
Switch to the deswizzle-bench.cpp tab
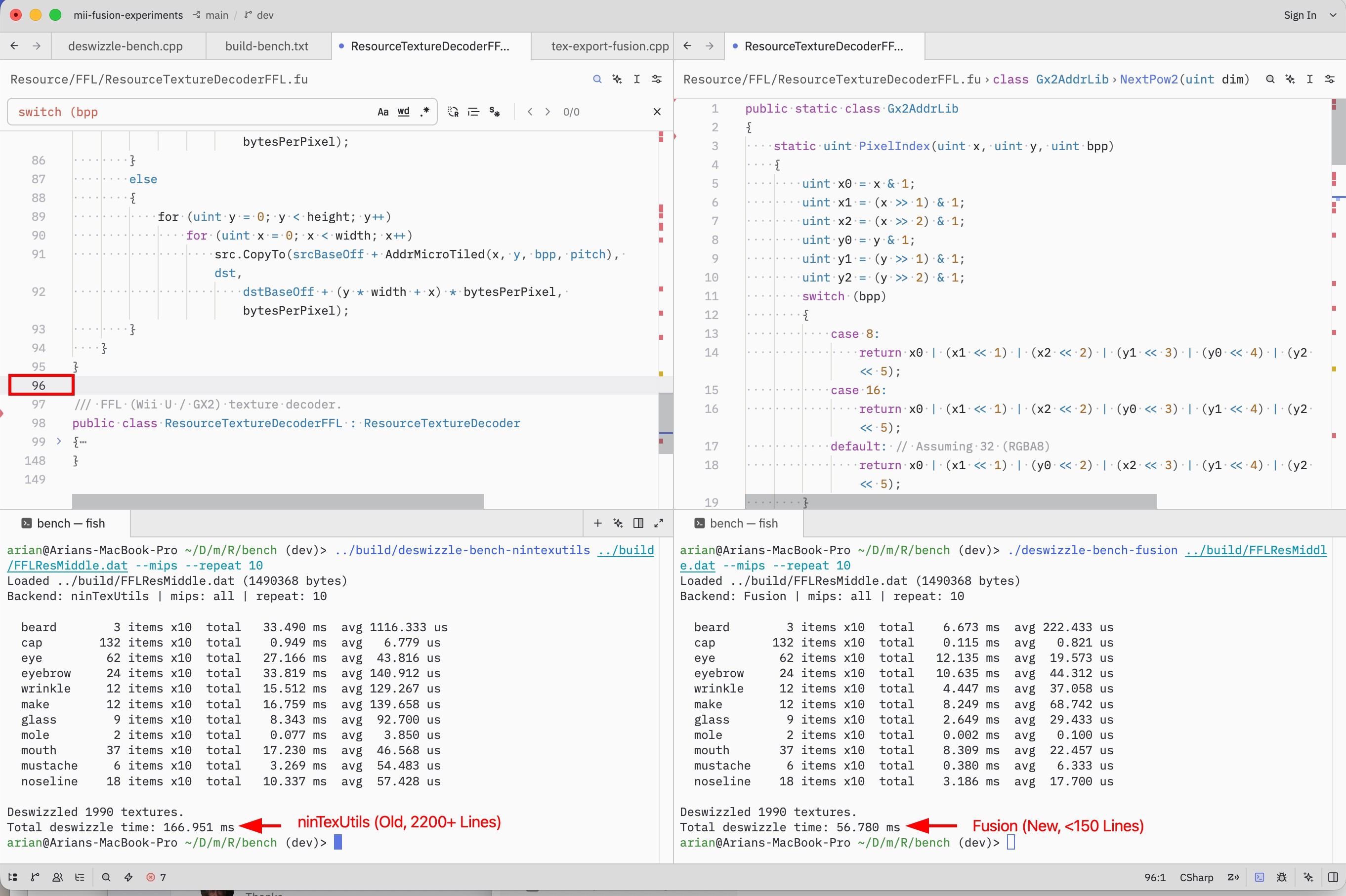[x=125, y=46]
